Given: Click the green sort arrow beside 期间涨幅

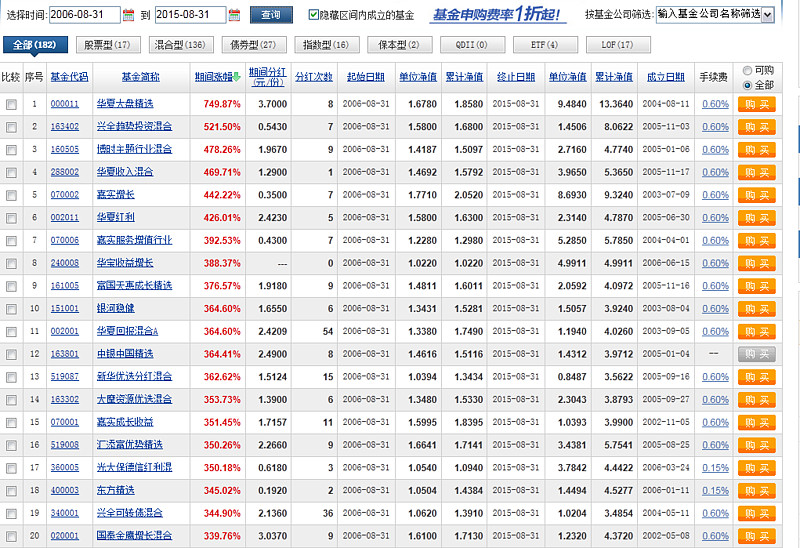Looking at the screenshot, I should pos(238,77).
